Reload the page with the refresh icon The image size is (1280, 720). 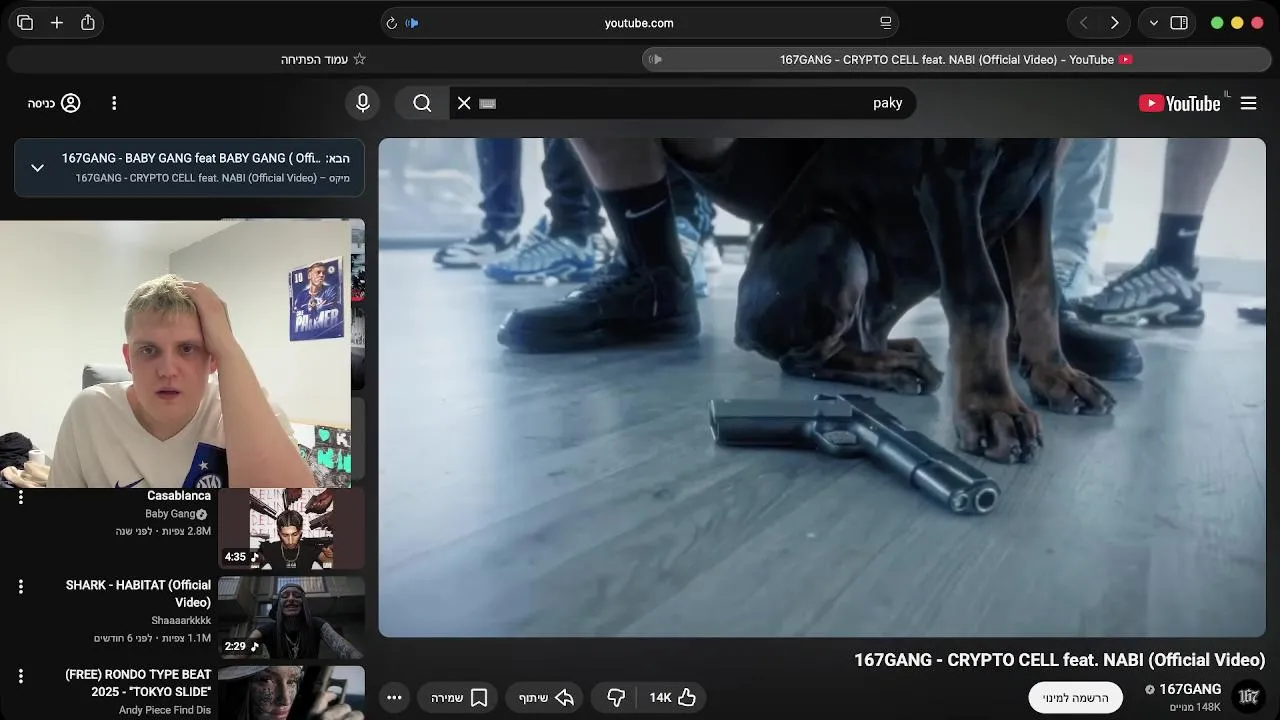click(x=391, y=23)
